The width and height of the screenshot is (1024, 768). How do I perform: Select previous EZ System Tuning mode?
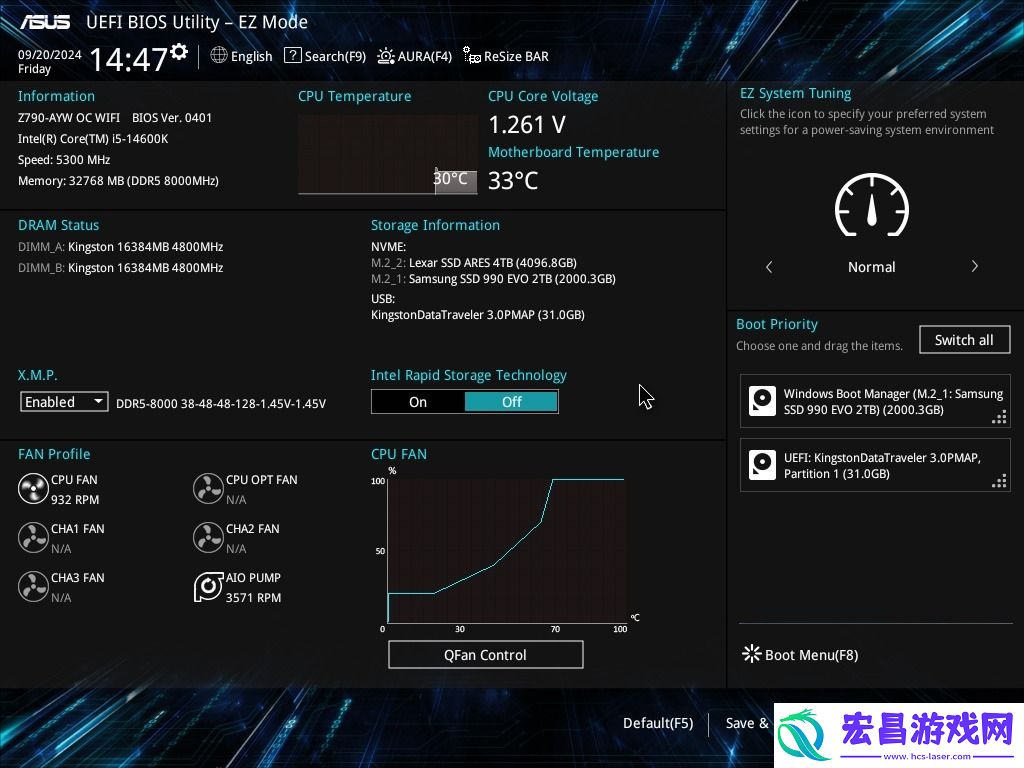pos(769,266)
